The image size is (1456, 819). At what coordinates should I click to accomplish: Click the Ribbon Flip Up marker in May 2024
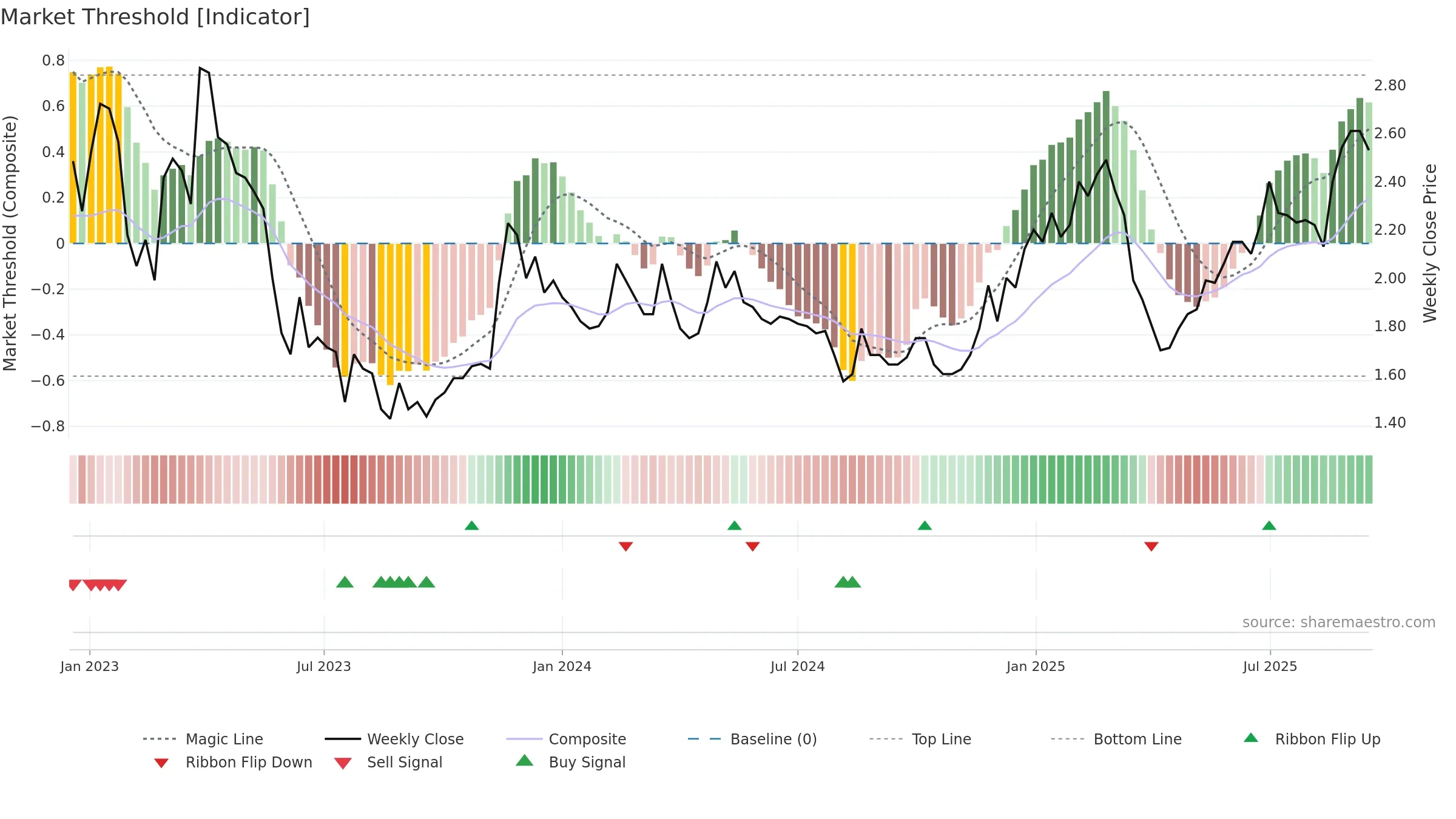pyautogui.click(x=734, y=525)
